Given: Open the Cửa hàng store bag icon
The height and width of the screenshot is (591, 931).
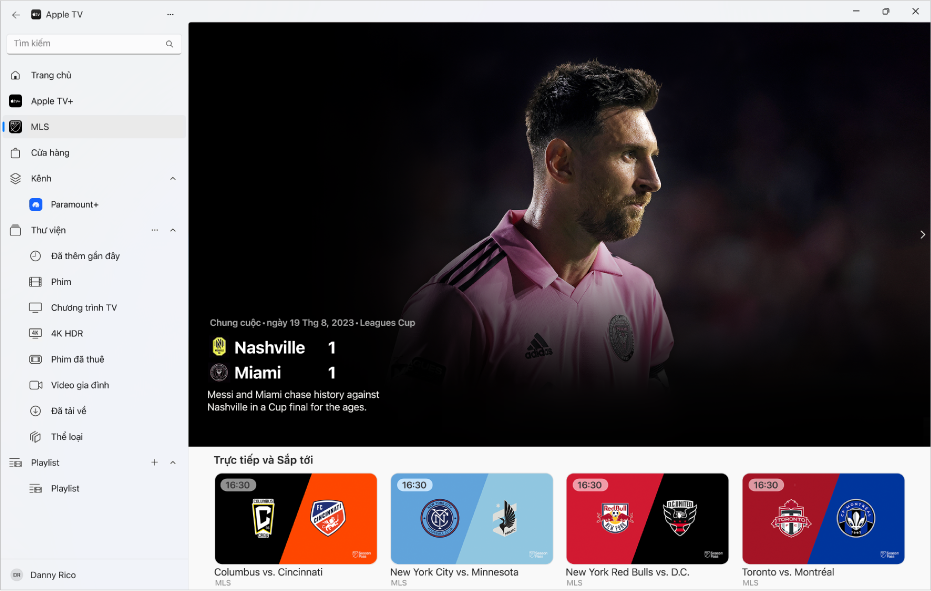Looking at the screenshot, I should tap(15, 153).
